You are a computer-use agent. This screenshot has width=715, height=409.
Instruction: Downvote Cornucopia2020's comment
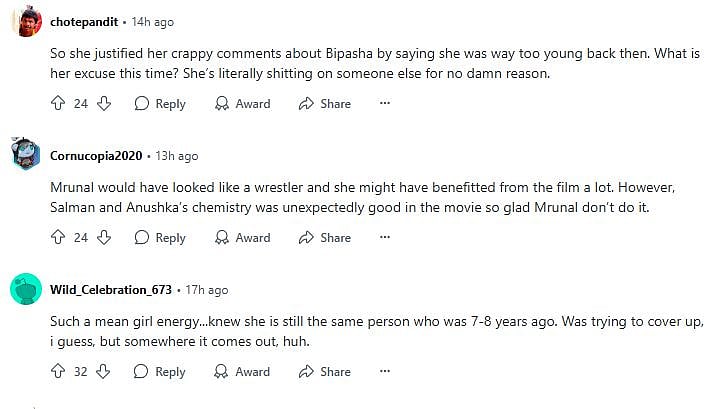[104, 238]
